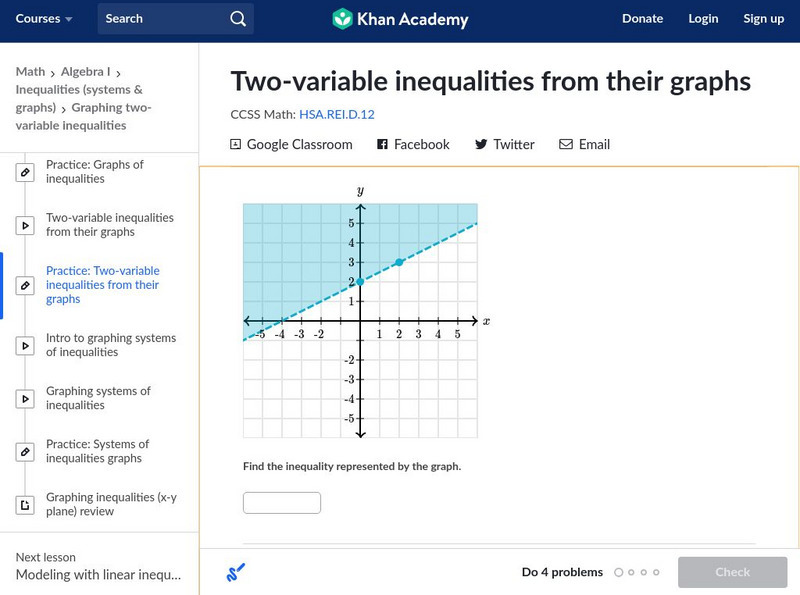Open Graphing inequalities (x-y plane) review
The height and width of the screenshot is (595, 800).
click(x=110, y=504)
